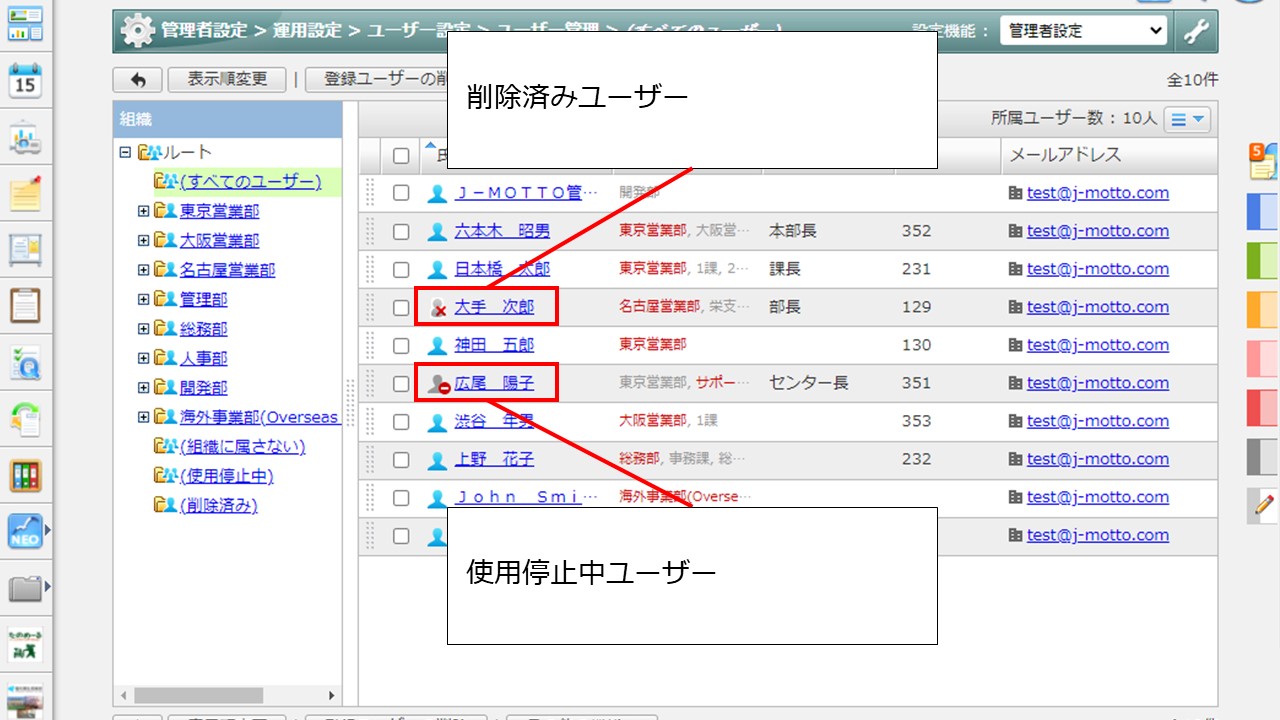The width and height of the screenshot is (1280, 720).
Task: Expand the 人事部 organization node
Action: pos(143,358)
